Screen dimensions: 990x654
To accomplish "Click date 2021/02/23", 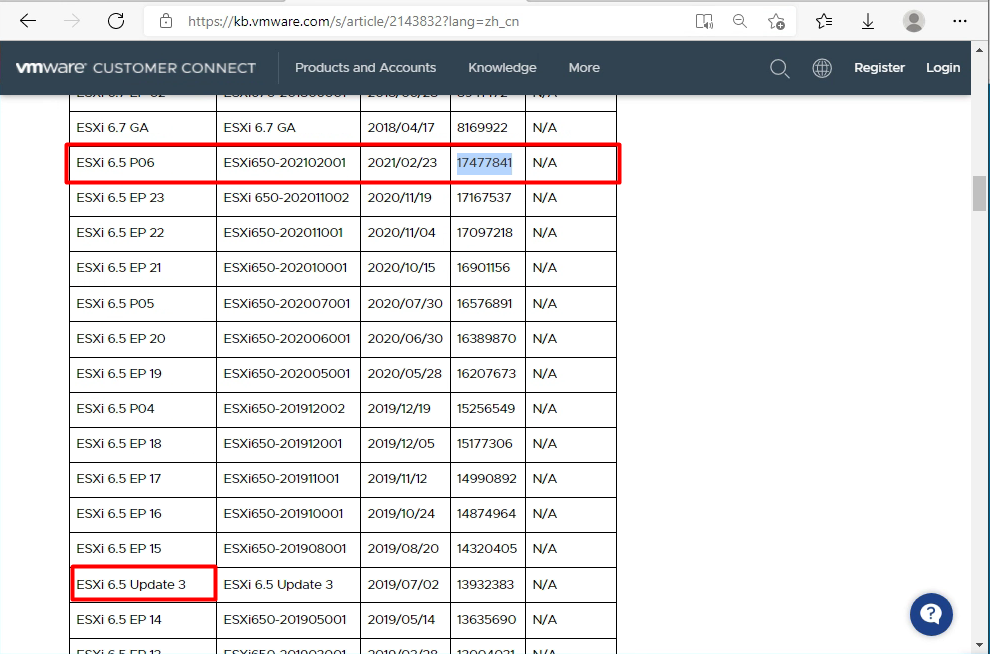I will [402, 162].
